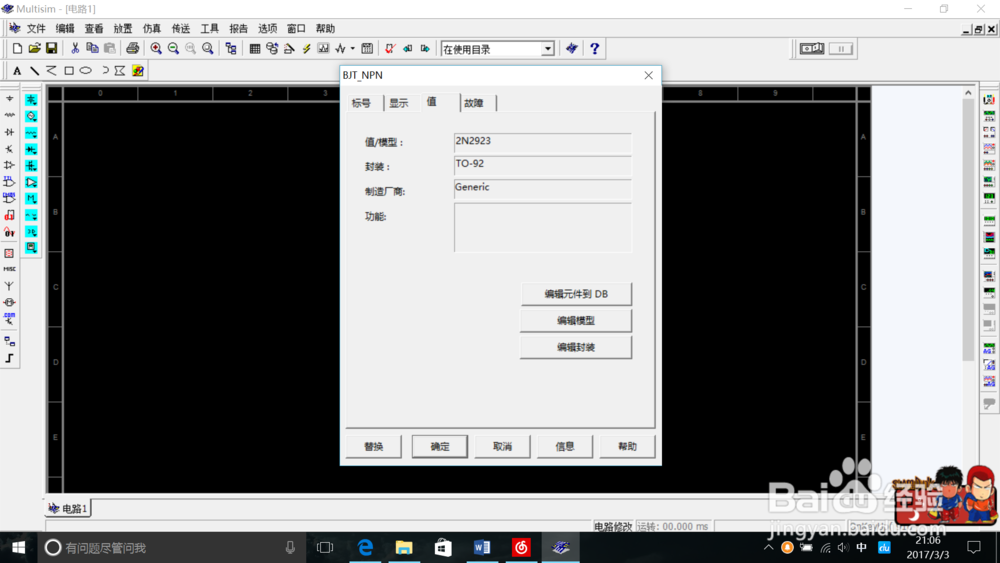Click the 替换 replace button
This screenshot has width=1000, height=563.
[374, 446]
